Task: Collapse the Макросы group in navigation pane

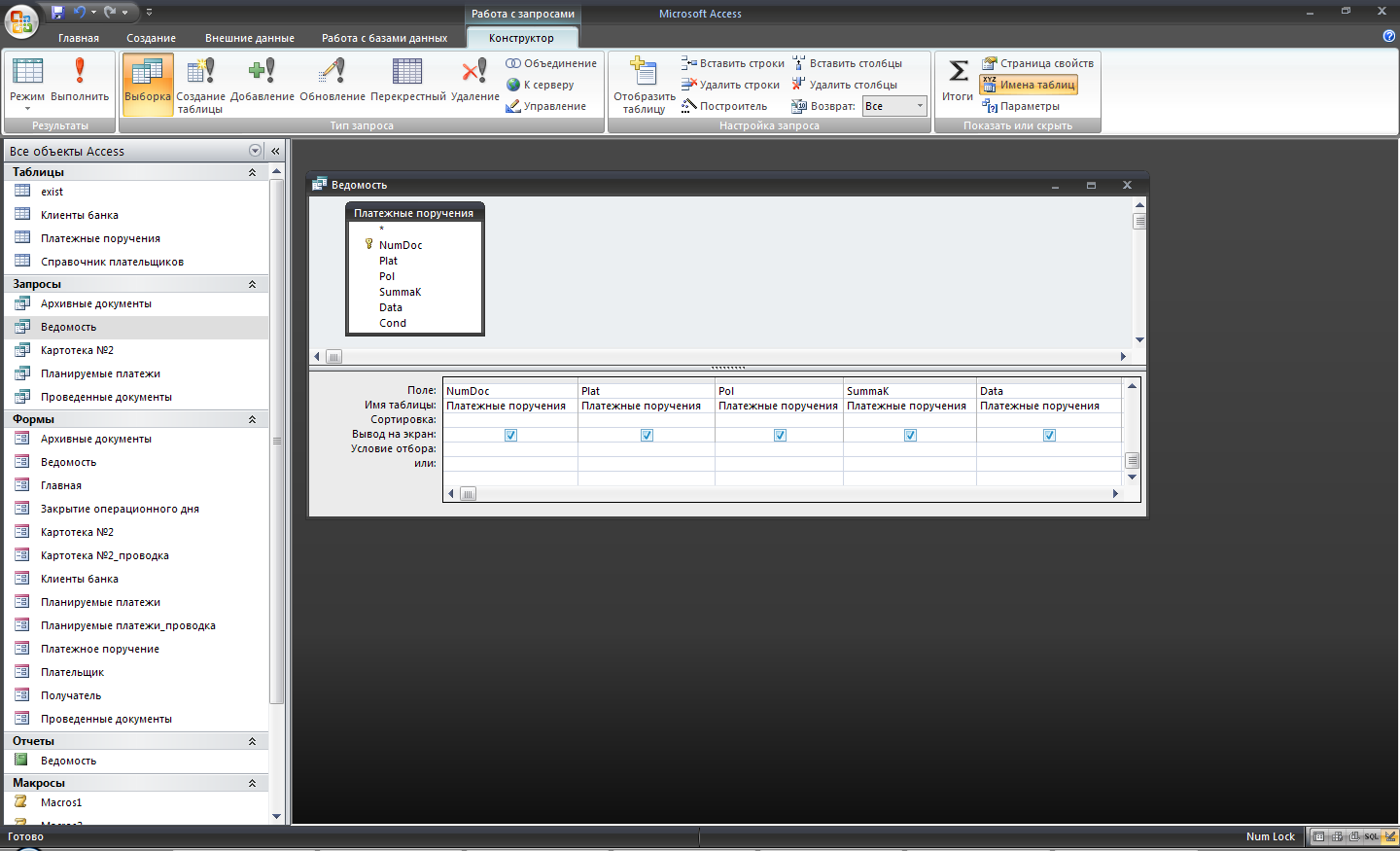Action: coord(252,783)
